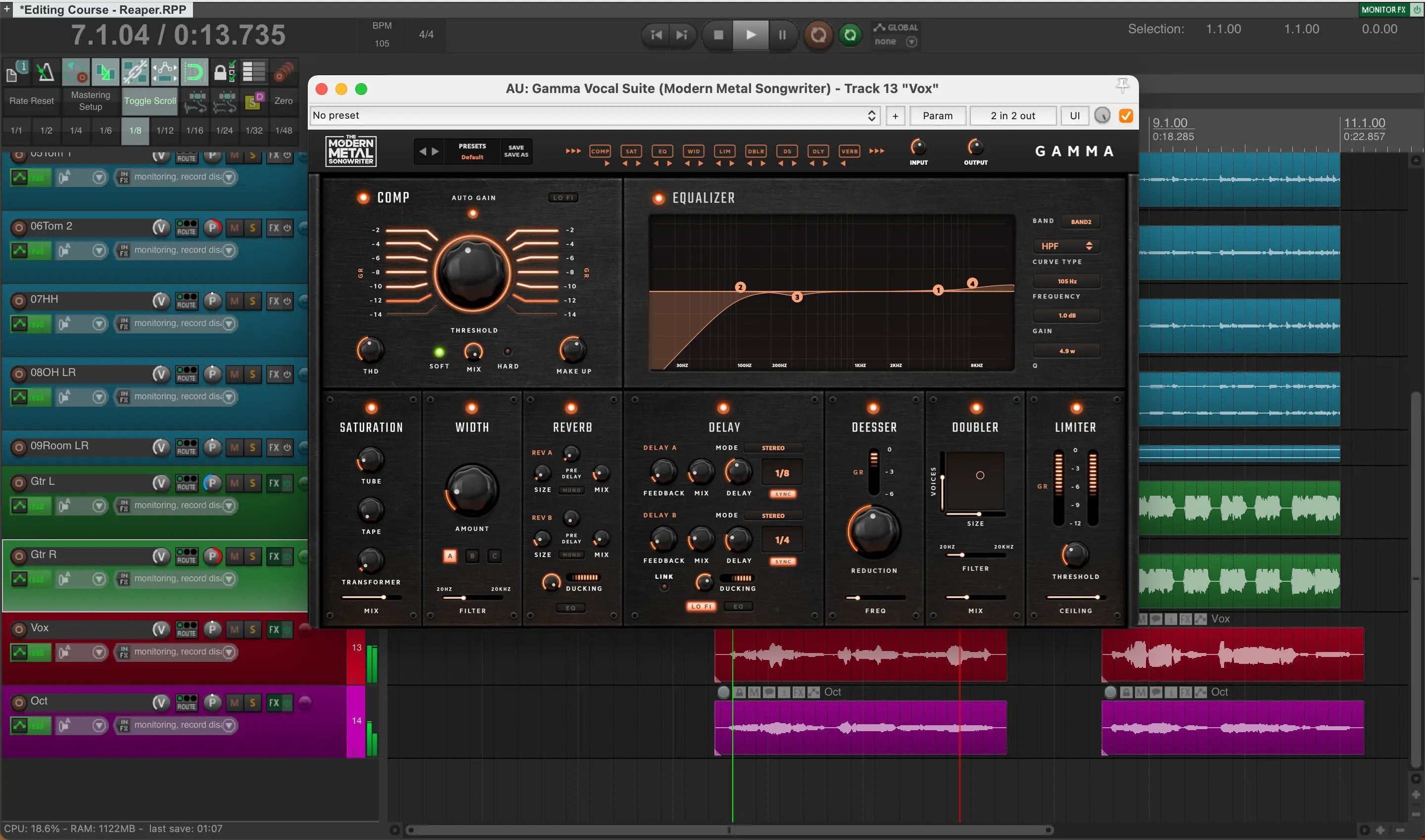Click the record button in transport
Screen dimensions: 1425x840
point(818,35)
